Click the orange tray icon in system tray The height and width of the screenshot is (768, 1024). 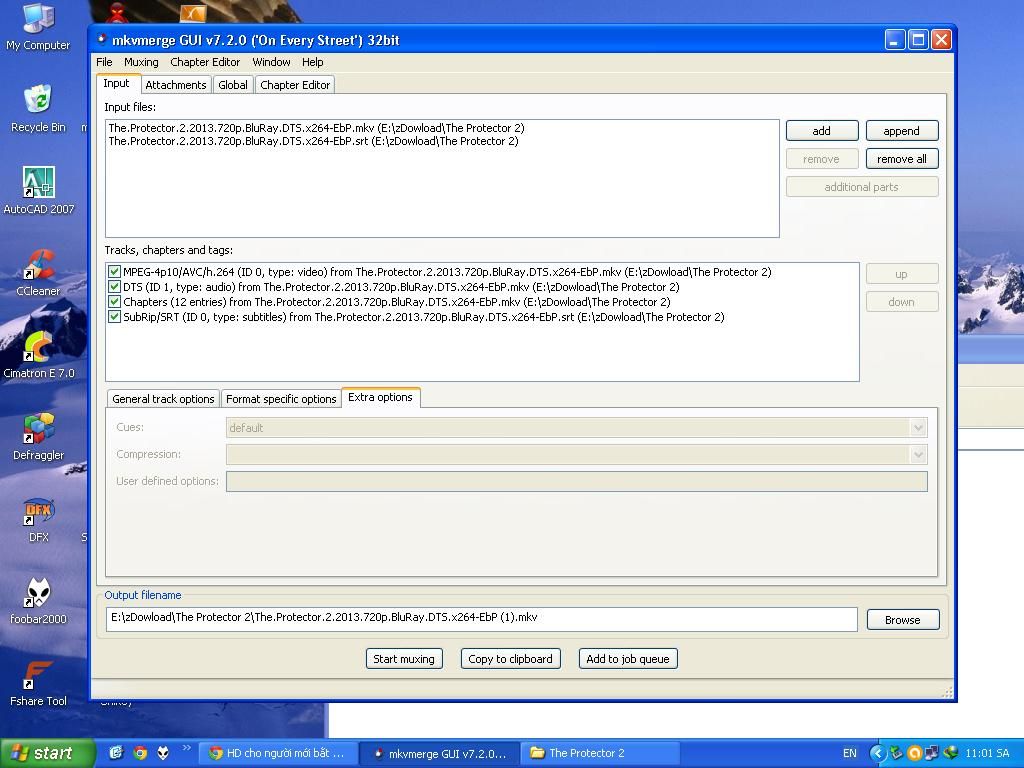pyautogui.click(x=914, y=753)
